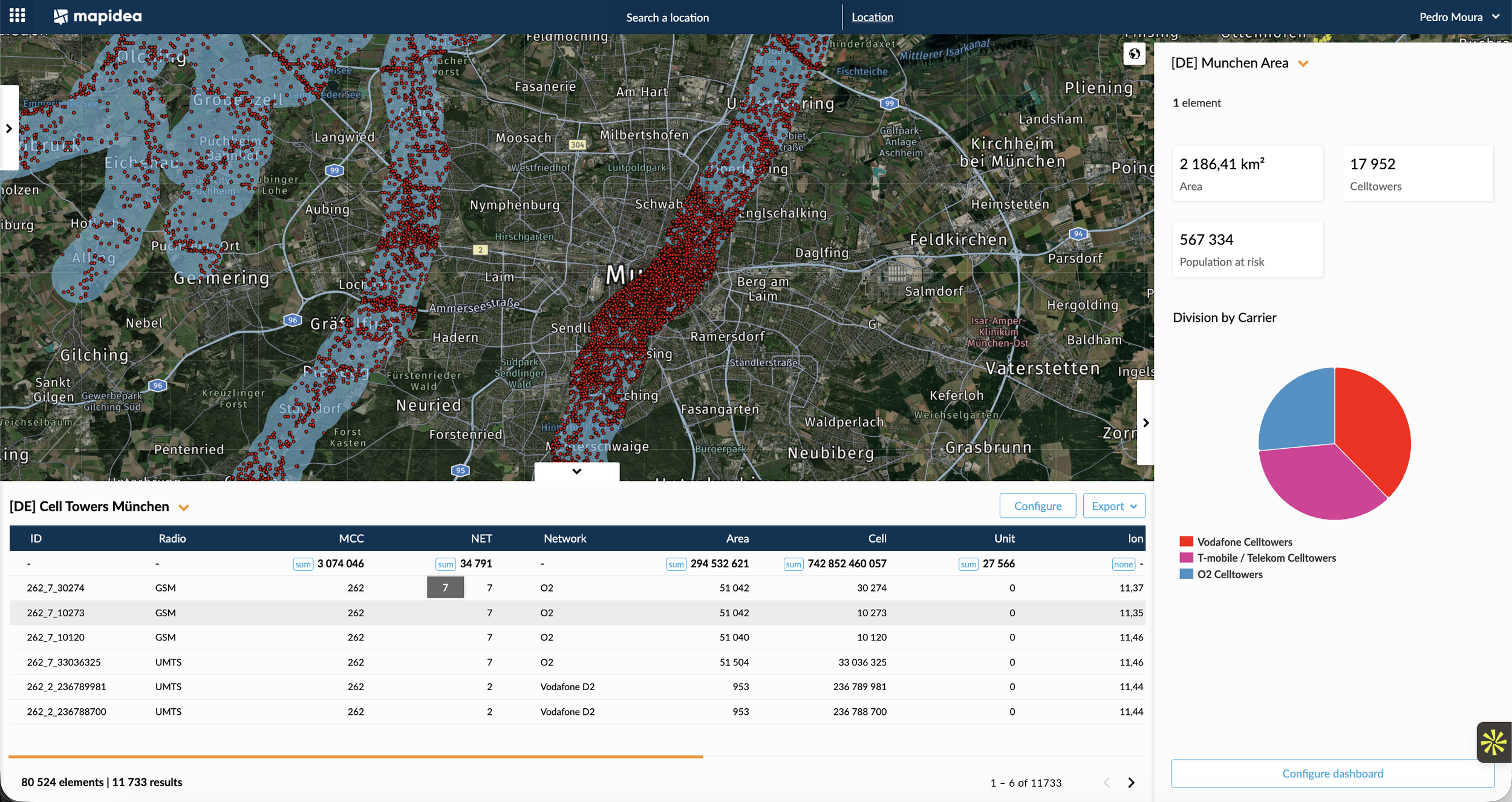
Task: Expand the [DE] Munchen Area dropdown
Action: click(1303, 64)
